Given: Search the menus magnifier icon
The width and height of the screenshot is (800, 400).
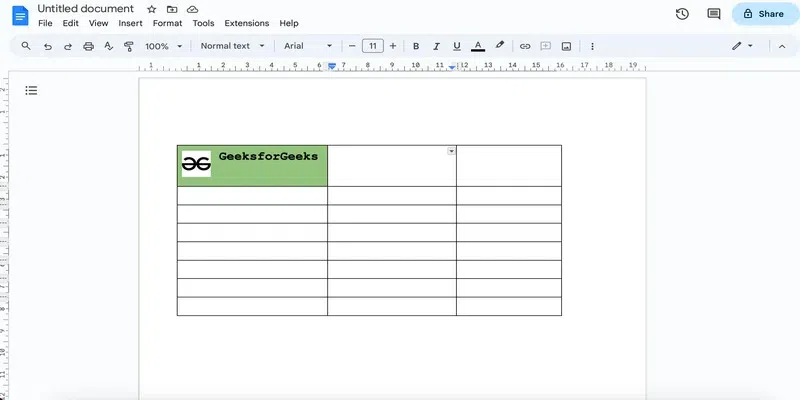Looking at the screenshot, I should (x=26, y=46).
